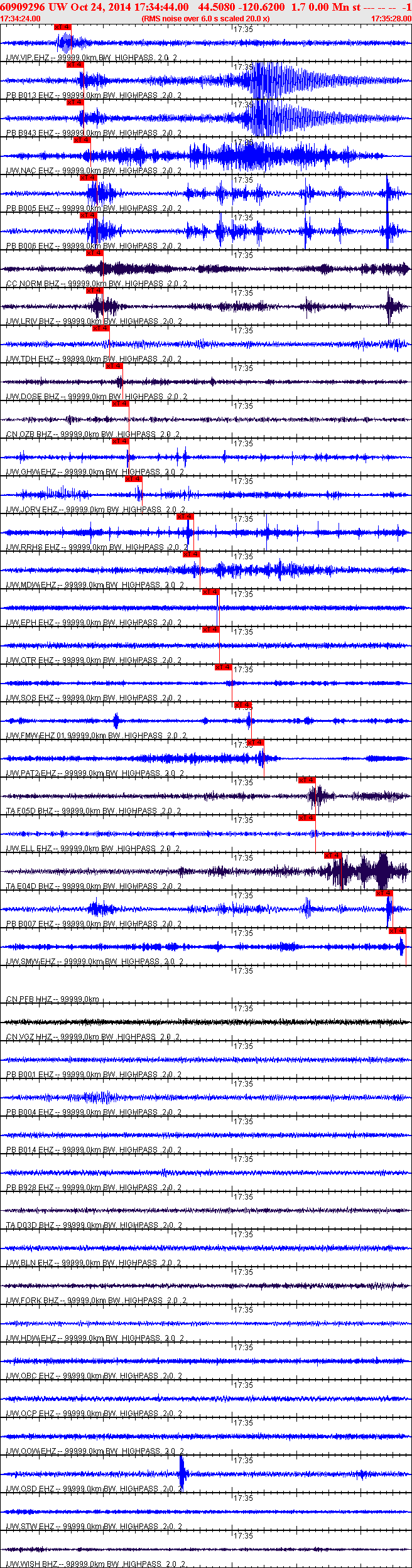Select the UW.DOSE BHZ station label

pos(97,397)
